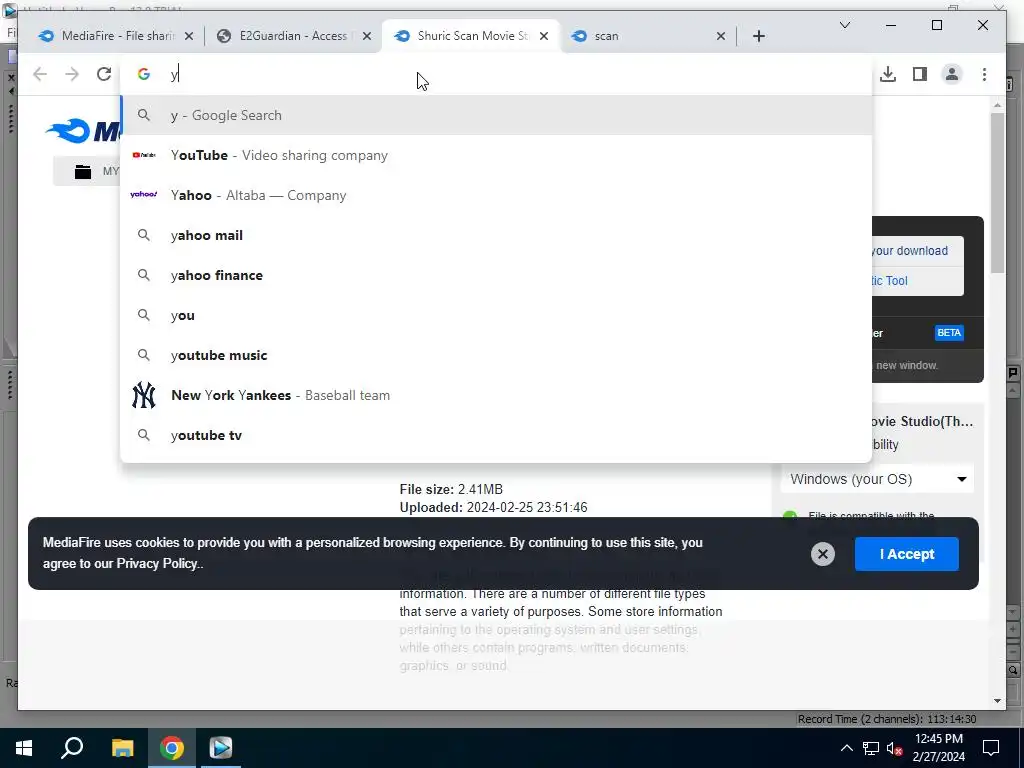Show hidden tray icons chevron

click(x=846, y=748)
